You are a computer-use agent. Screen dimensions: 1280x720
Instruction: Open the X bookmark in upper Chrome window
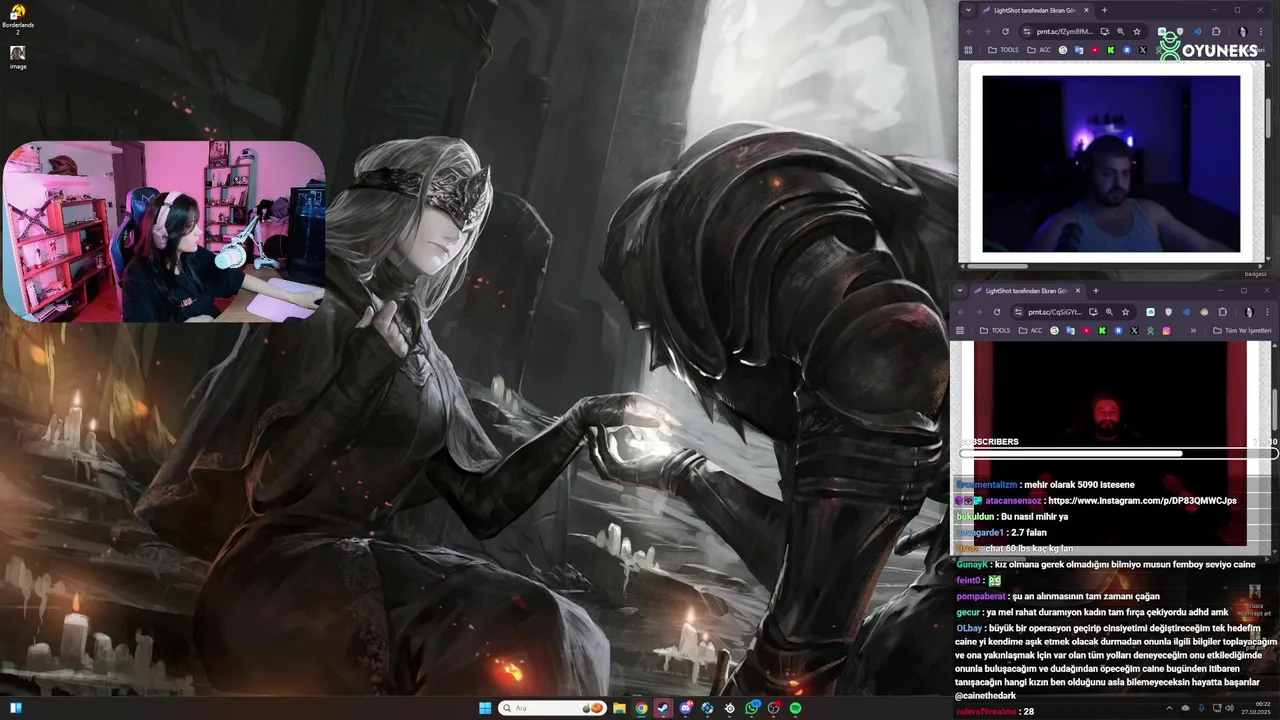(1143, 50)
